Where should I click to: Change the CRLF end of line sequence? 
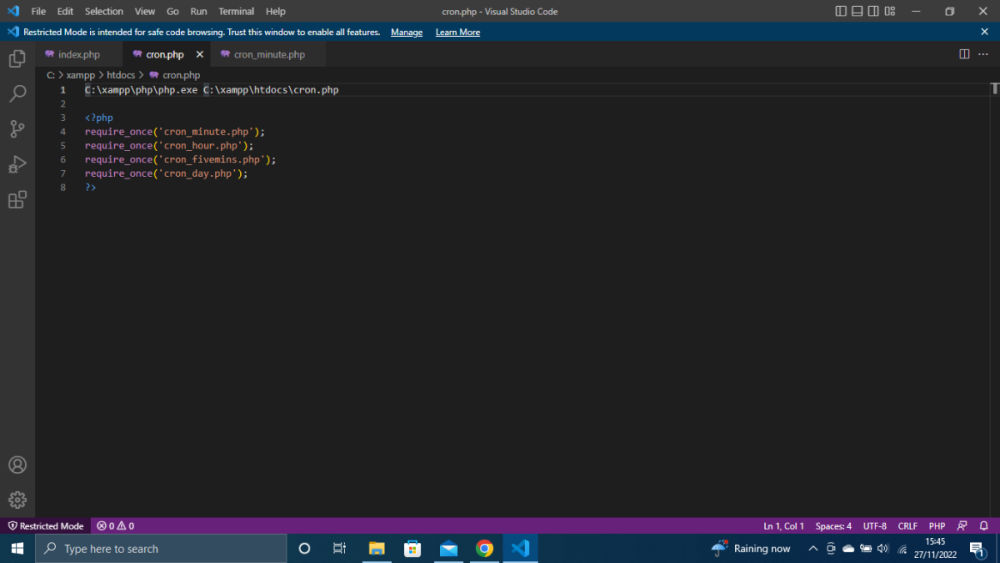[907, 526]
